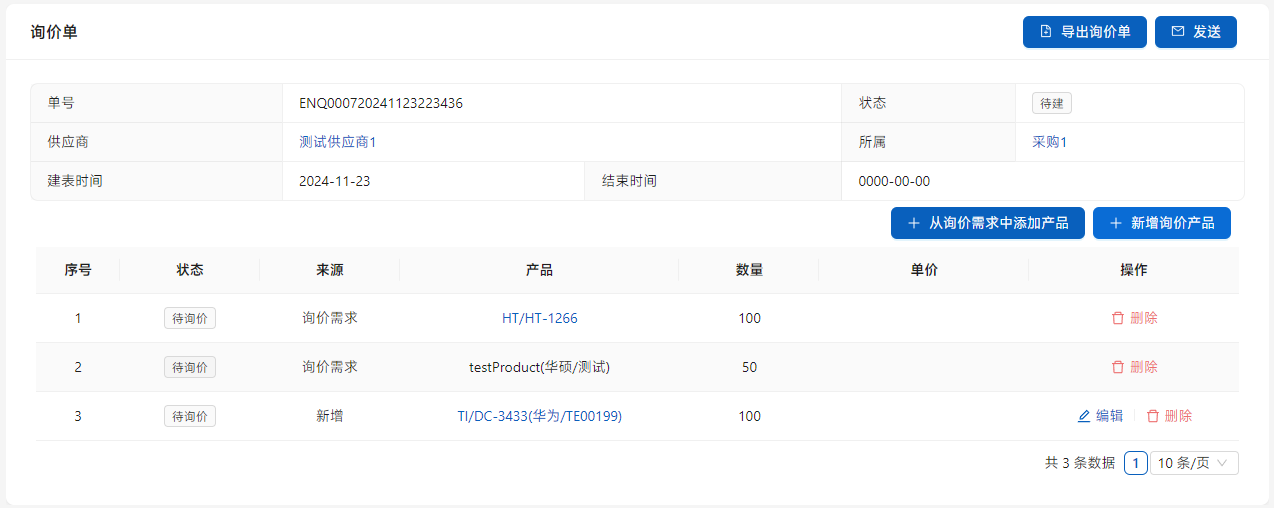Screen dimensions: 1274x508
Task: Click the export inquiry sheet document icon
Action: tap(1046, 32)
